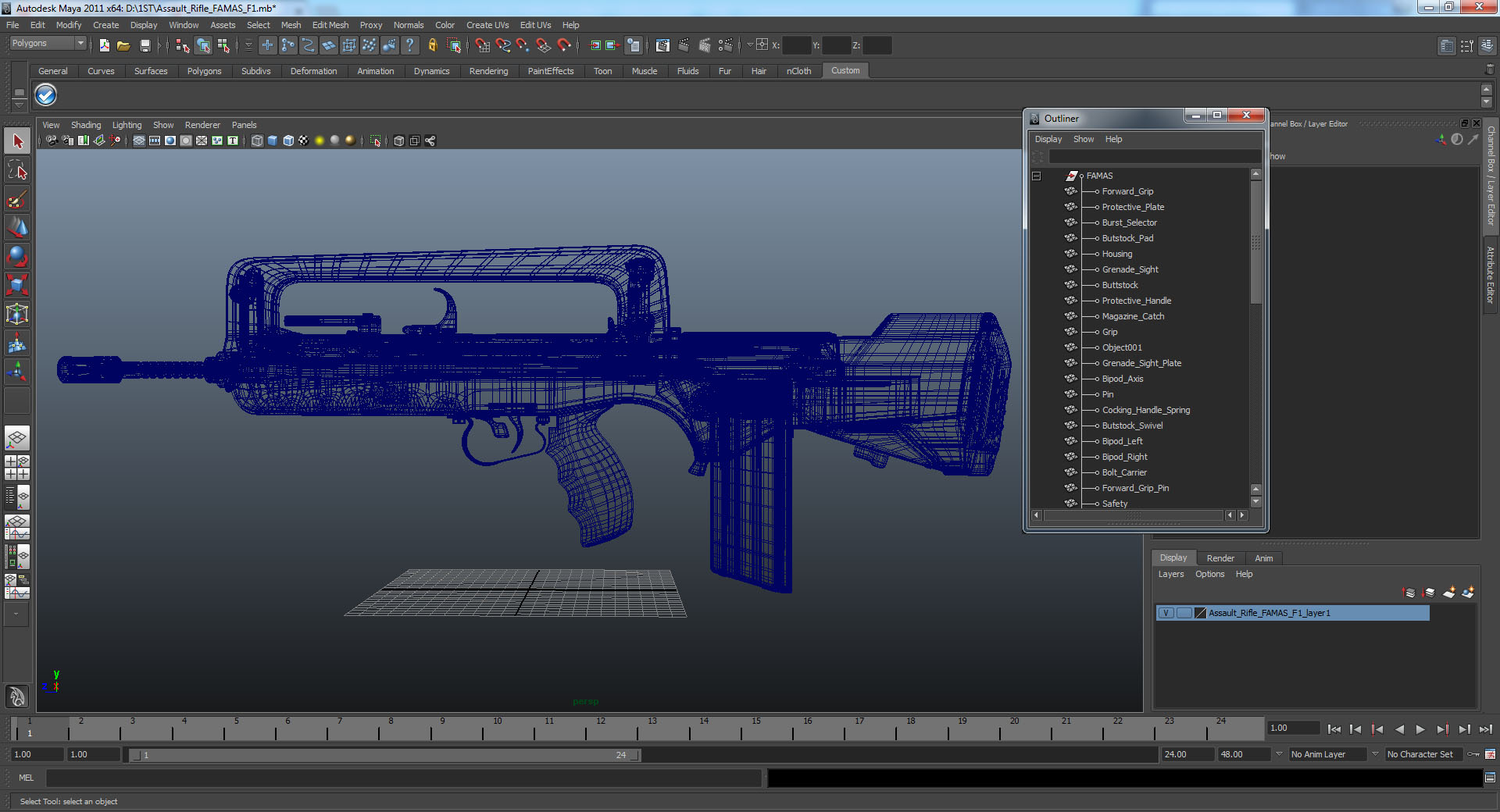The image size is (1500, 812).
Task: Move selected layer up in list
Action: pos(1409,593)
